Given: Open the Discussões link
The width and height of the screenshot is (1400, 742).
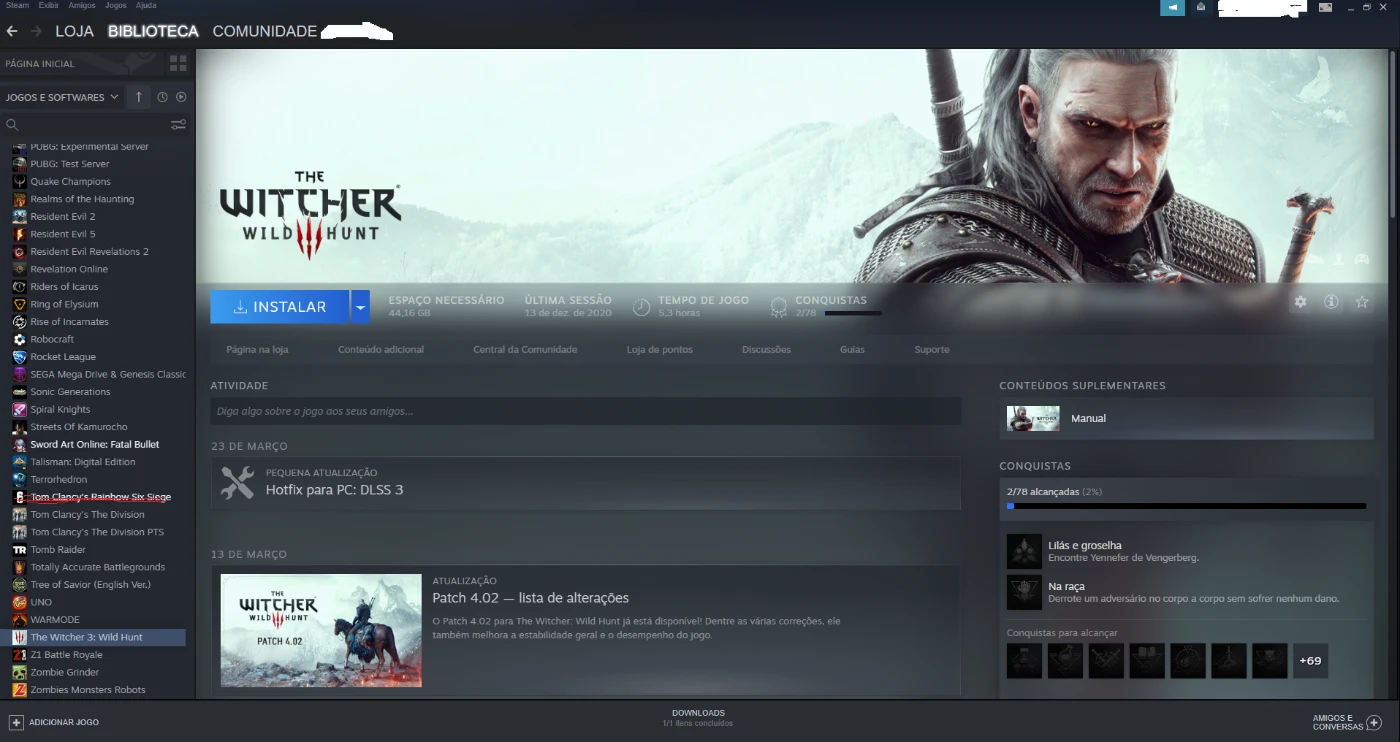Looking at the screenshot, I should 766,349.
